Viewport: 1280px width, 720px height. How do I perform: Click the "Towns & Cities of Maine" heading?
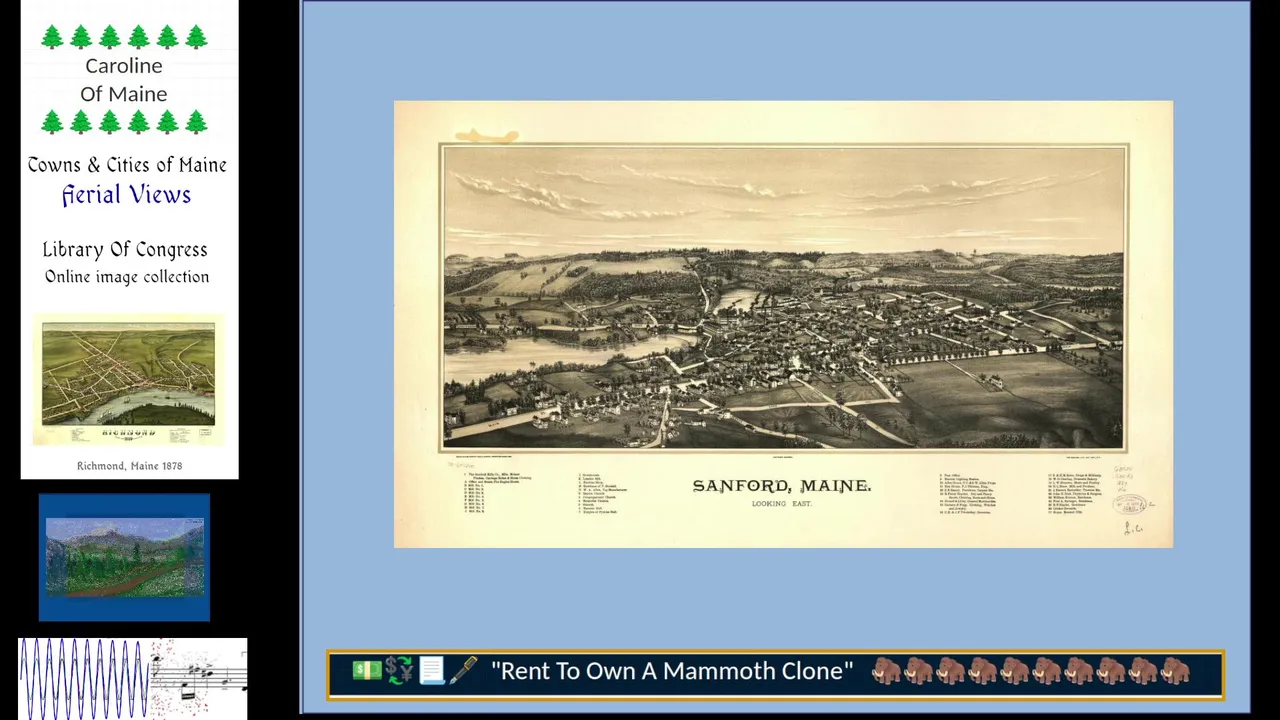tap(127, 165)
